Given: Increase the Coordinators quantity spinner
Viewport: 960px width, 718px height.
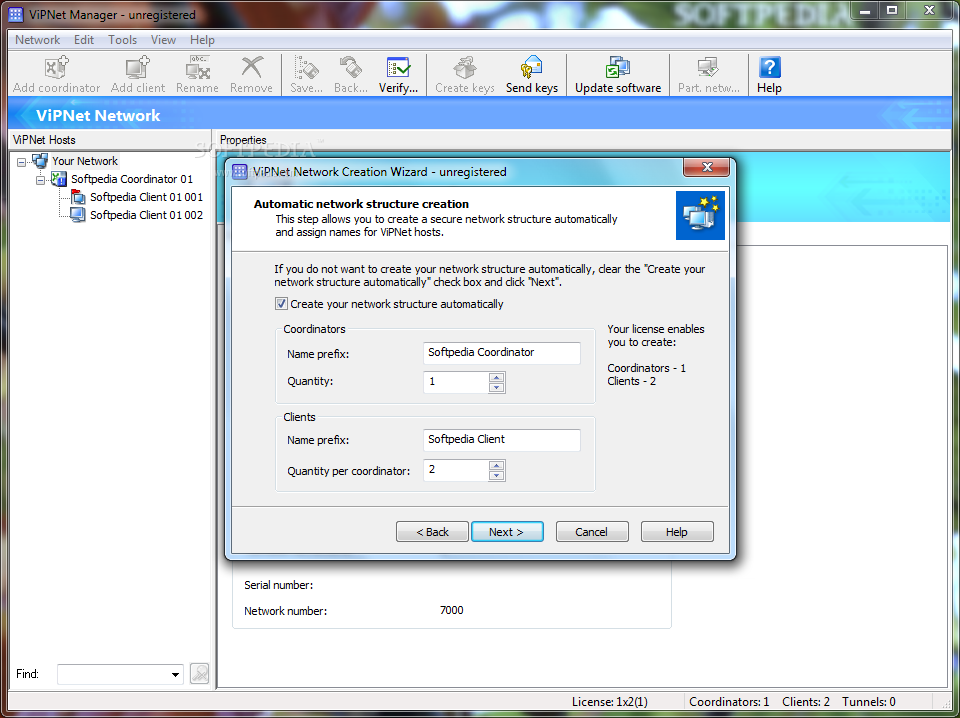Looking at the screenshot, I should pos(497,378).
